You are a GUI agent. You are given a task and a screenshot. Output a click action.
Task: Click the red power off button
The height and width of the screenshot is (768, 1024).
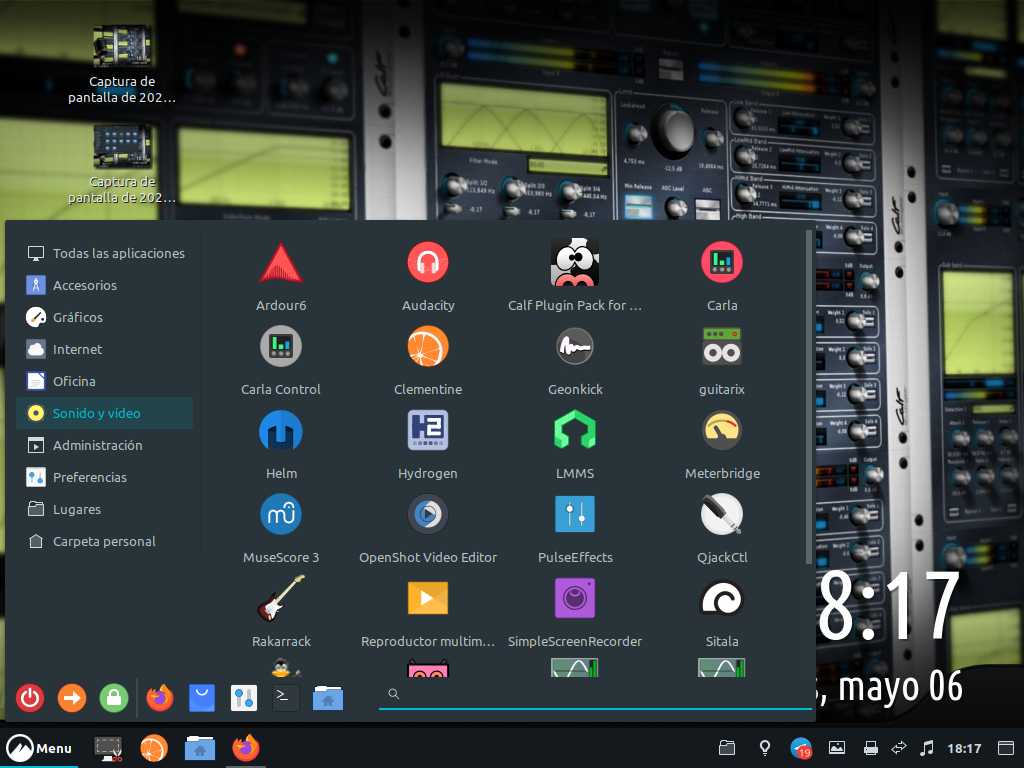coord(30,698)
